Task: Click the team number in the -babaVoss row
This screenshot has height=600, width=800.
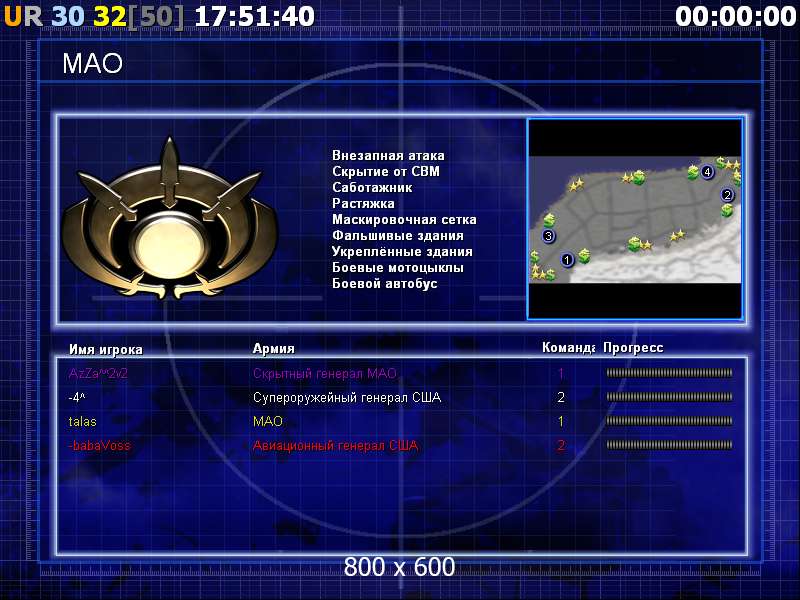Action: [x=561, y=445]
